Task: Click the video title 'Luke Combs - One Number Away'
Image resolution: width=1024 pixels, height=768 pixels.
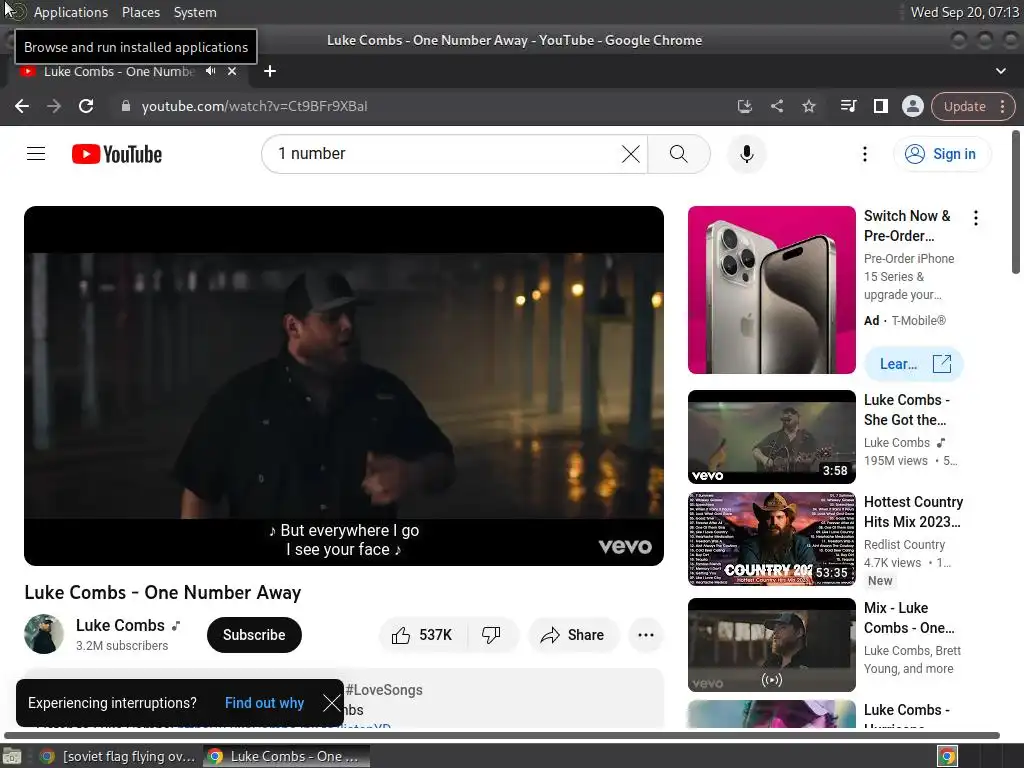Action: point(163,592)
